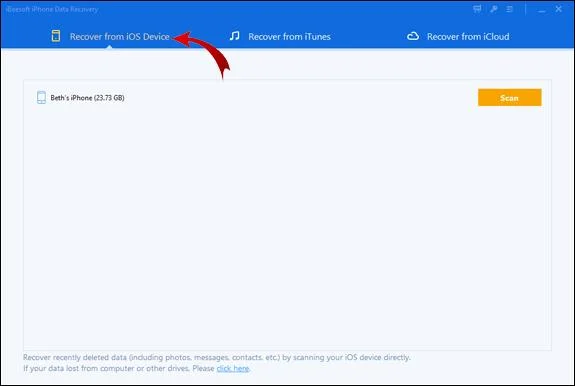Click the device icon next to Beth's iPhone
Image resolution: width=575 pixels, height=386 pixels.
(41, 98)
